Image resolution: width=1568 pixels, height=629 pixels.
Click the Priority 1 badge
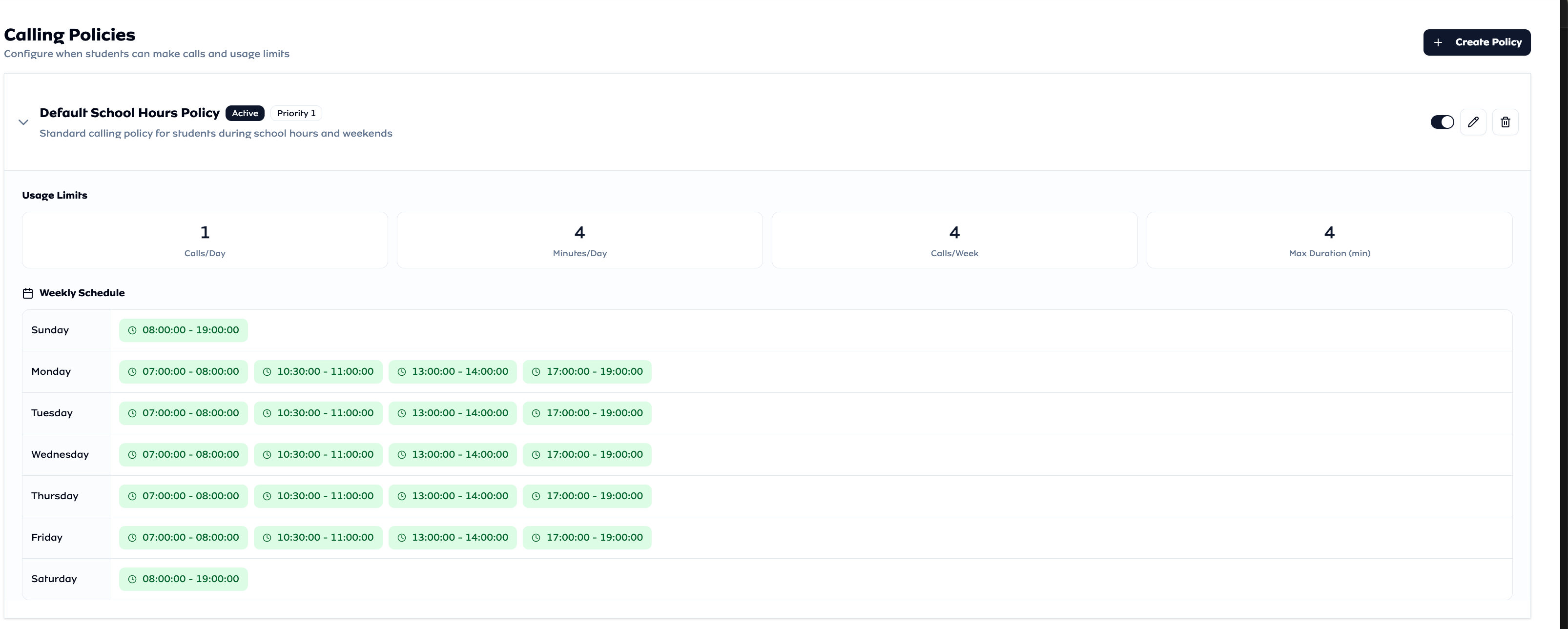click(296, 113)
